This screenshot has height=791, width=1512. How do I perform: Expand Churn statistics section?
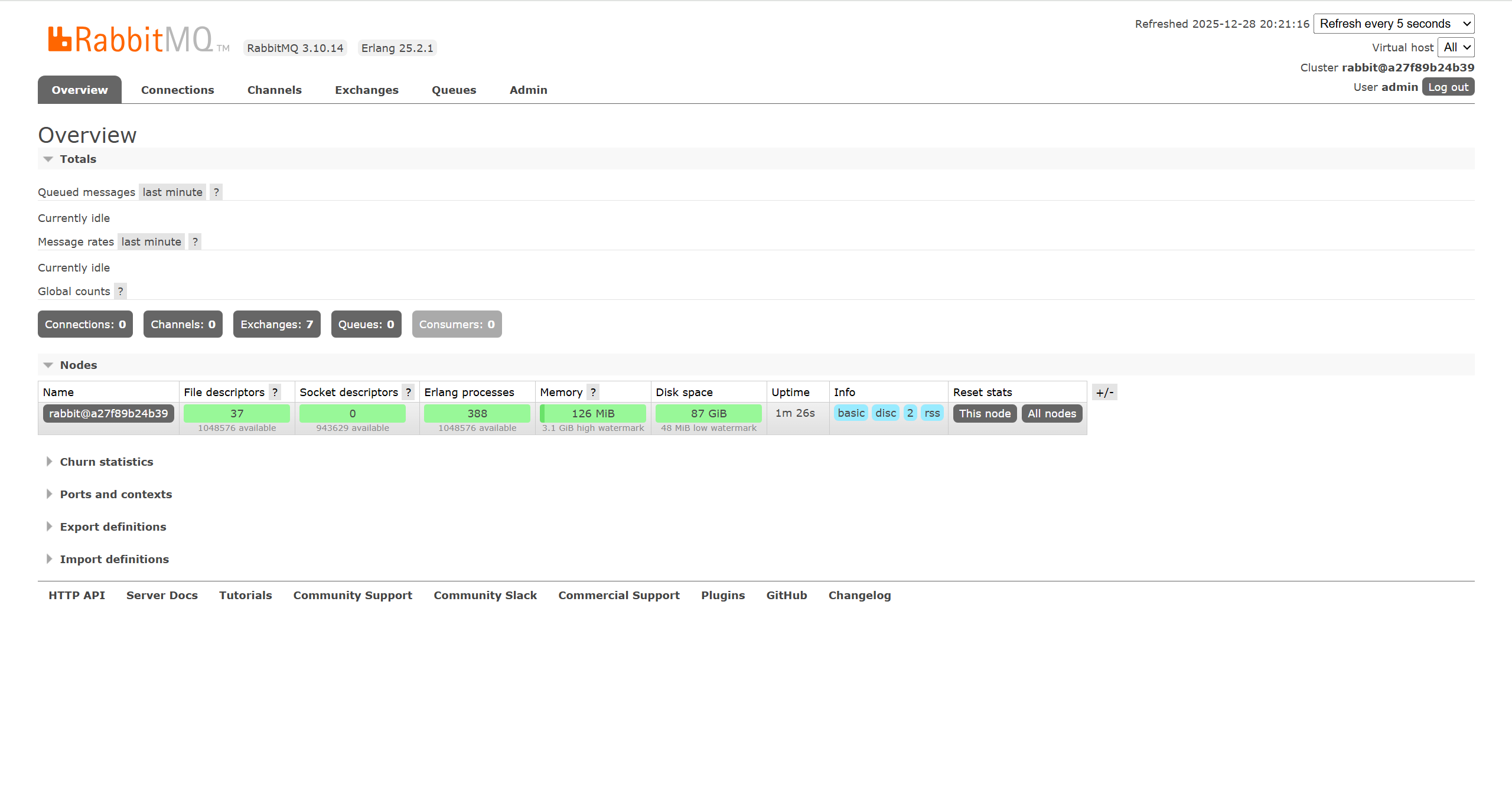pos(106,462)
